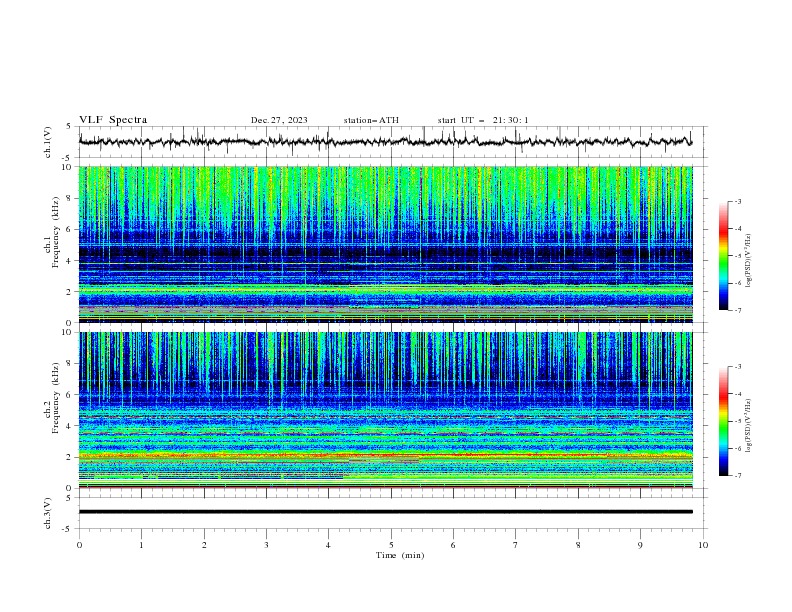Click the ch.3 flat black waveform line

(385, 512)
